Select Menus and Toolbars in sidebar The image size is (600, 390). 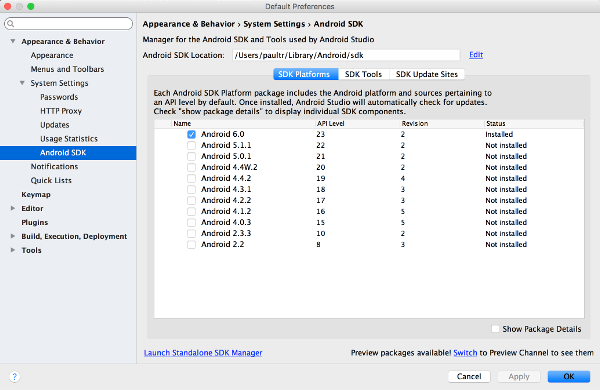click(x=67, y=69)
